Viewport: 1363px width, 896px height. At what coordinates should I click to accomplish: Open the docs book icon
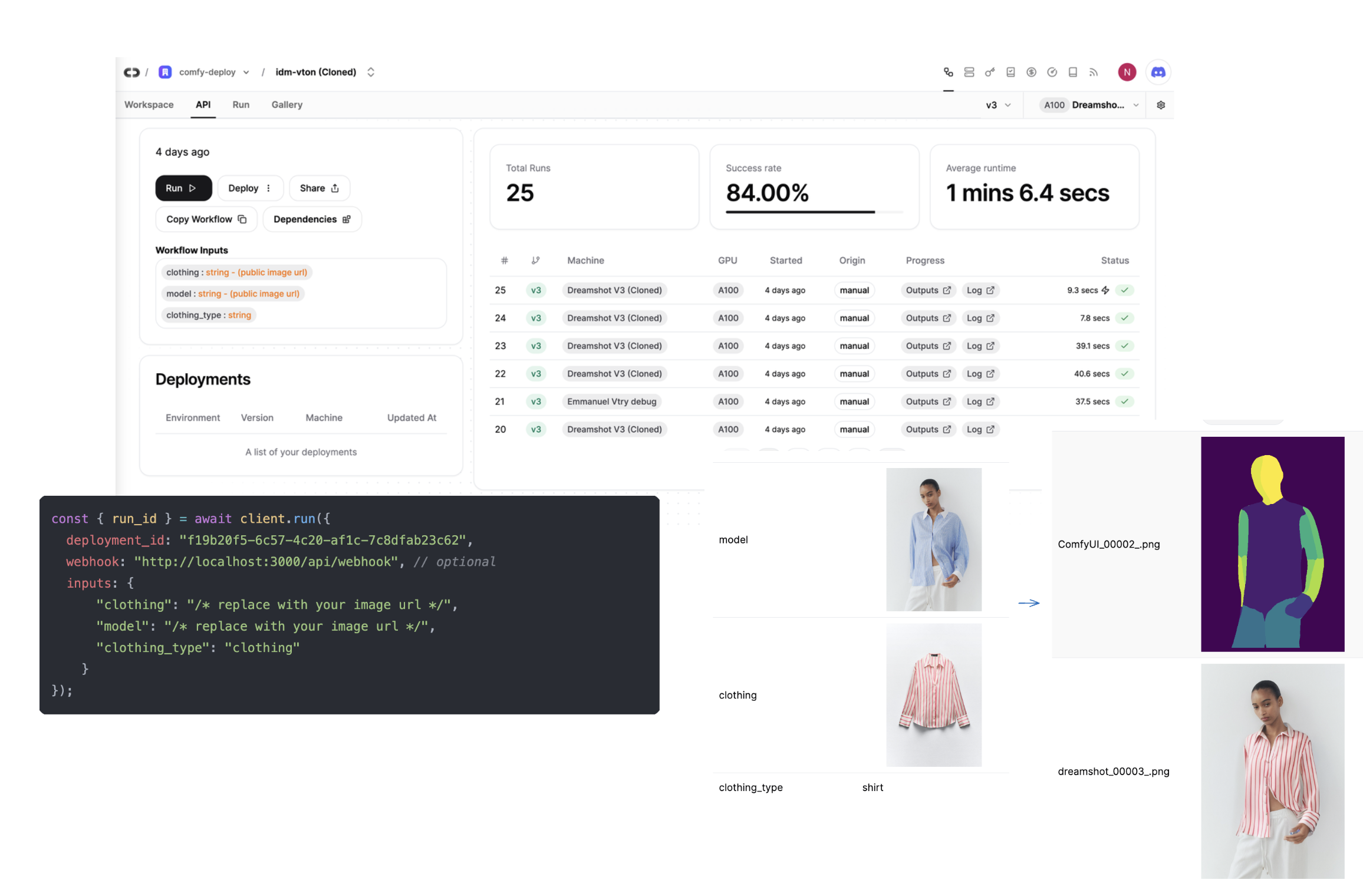coord(1072,72)
